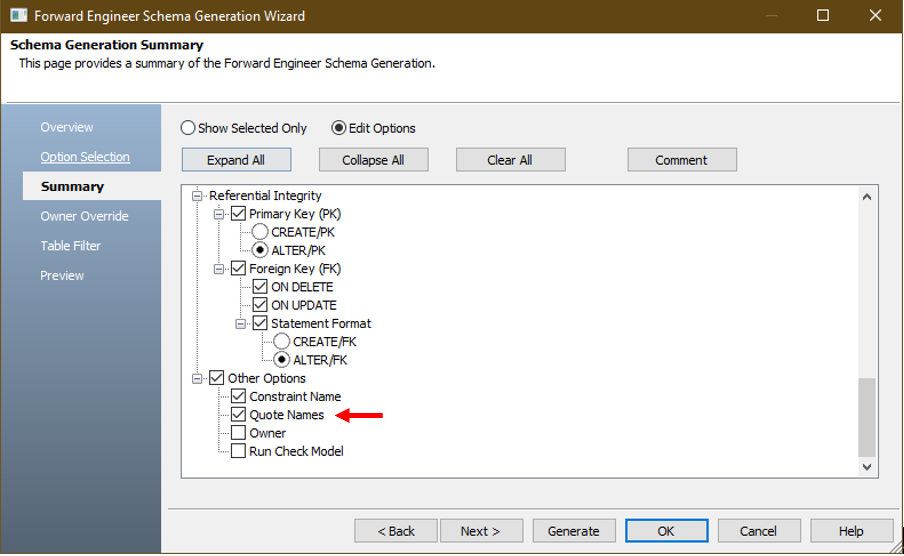904x556 pixels.
Task: Select the CREATE/PK radio button
Action: (260, 232)
